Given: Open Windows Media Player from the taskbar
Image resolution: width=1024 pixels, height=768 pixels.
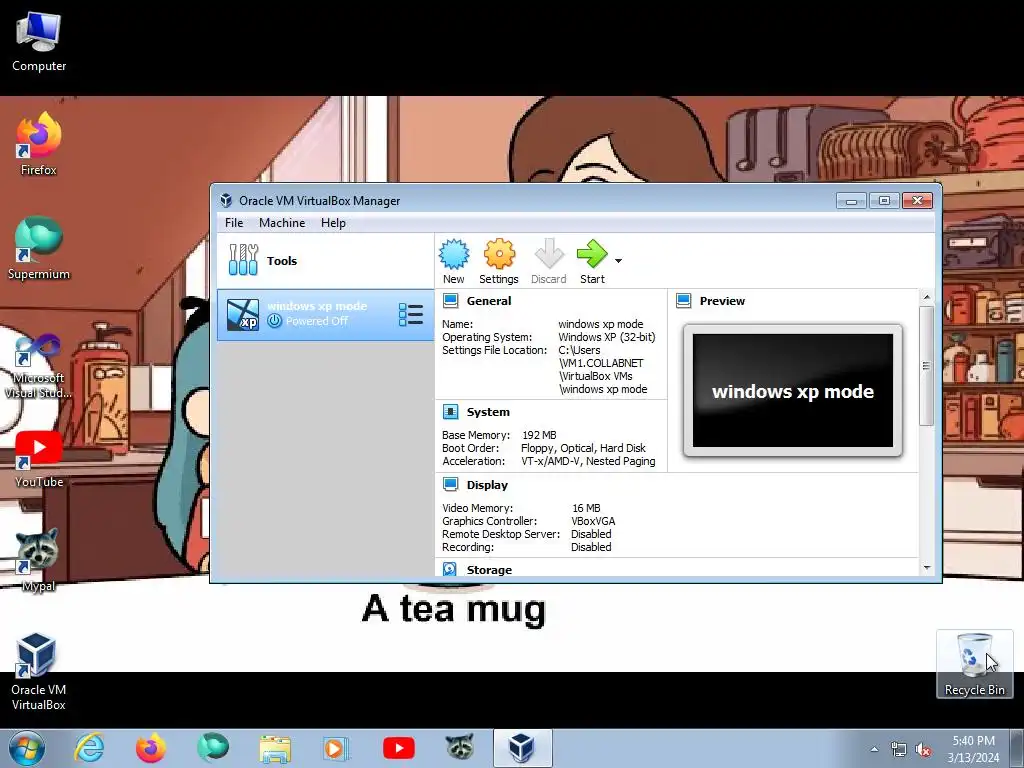Looking at the screenshot, I should tap(336, 748).
